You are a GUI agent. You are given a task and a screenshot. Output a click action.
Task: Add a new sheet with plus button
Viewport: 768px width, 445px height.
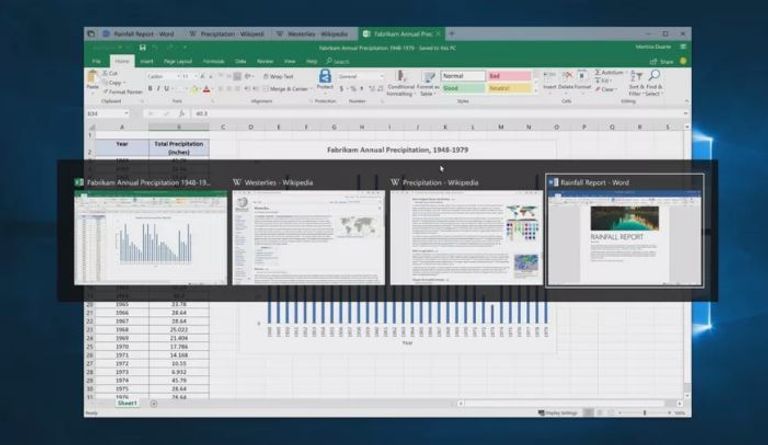tap(151, 403)
